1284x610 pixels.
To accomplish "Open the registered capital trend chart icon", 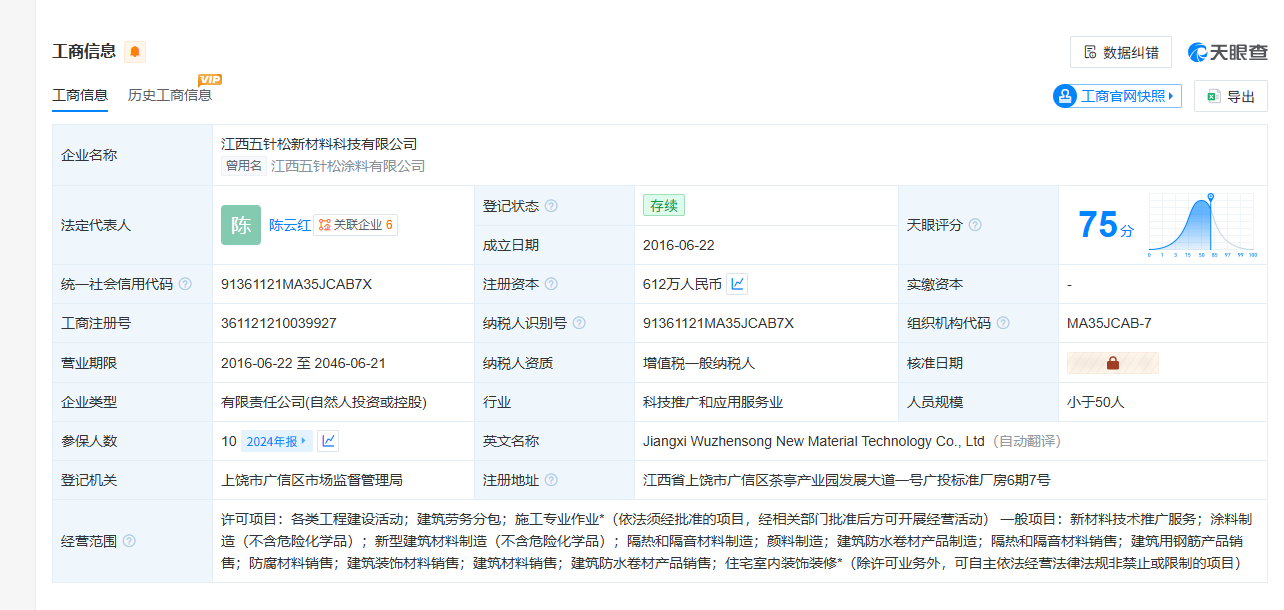I will coord(738,284).
